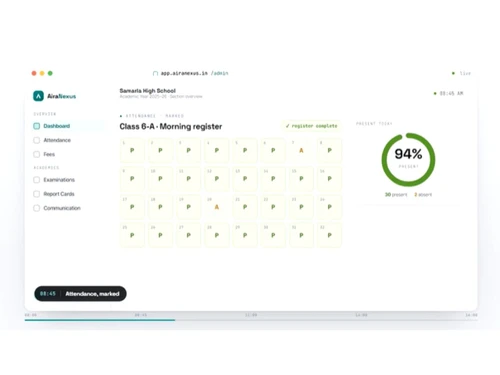Click the Attendance, marked notification pill
Viewport: 500px width, 375px height.
(x=80, y=294)
